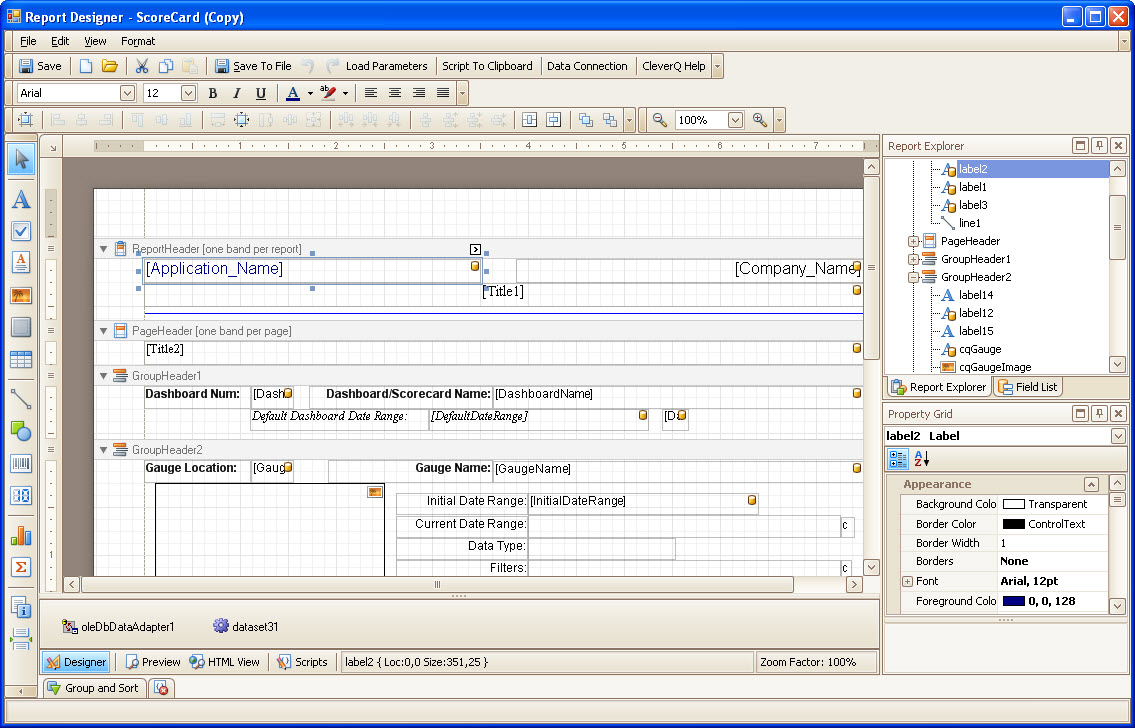
Task: Select the Picture tool in the toolbox
Action: coord(20,296)
